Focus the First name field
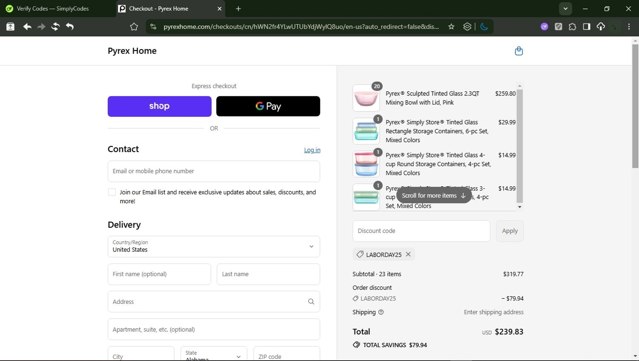This screenshot has height=361, width=639. pos(159,274)
